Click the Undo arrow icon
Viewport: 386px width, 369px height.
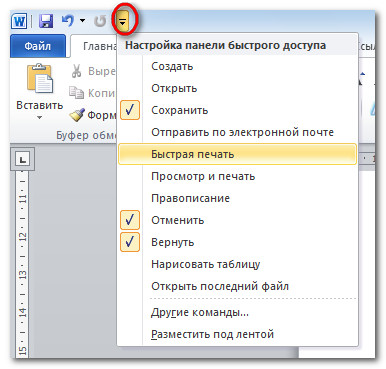pos(68,21)
